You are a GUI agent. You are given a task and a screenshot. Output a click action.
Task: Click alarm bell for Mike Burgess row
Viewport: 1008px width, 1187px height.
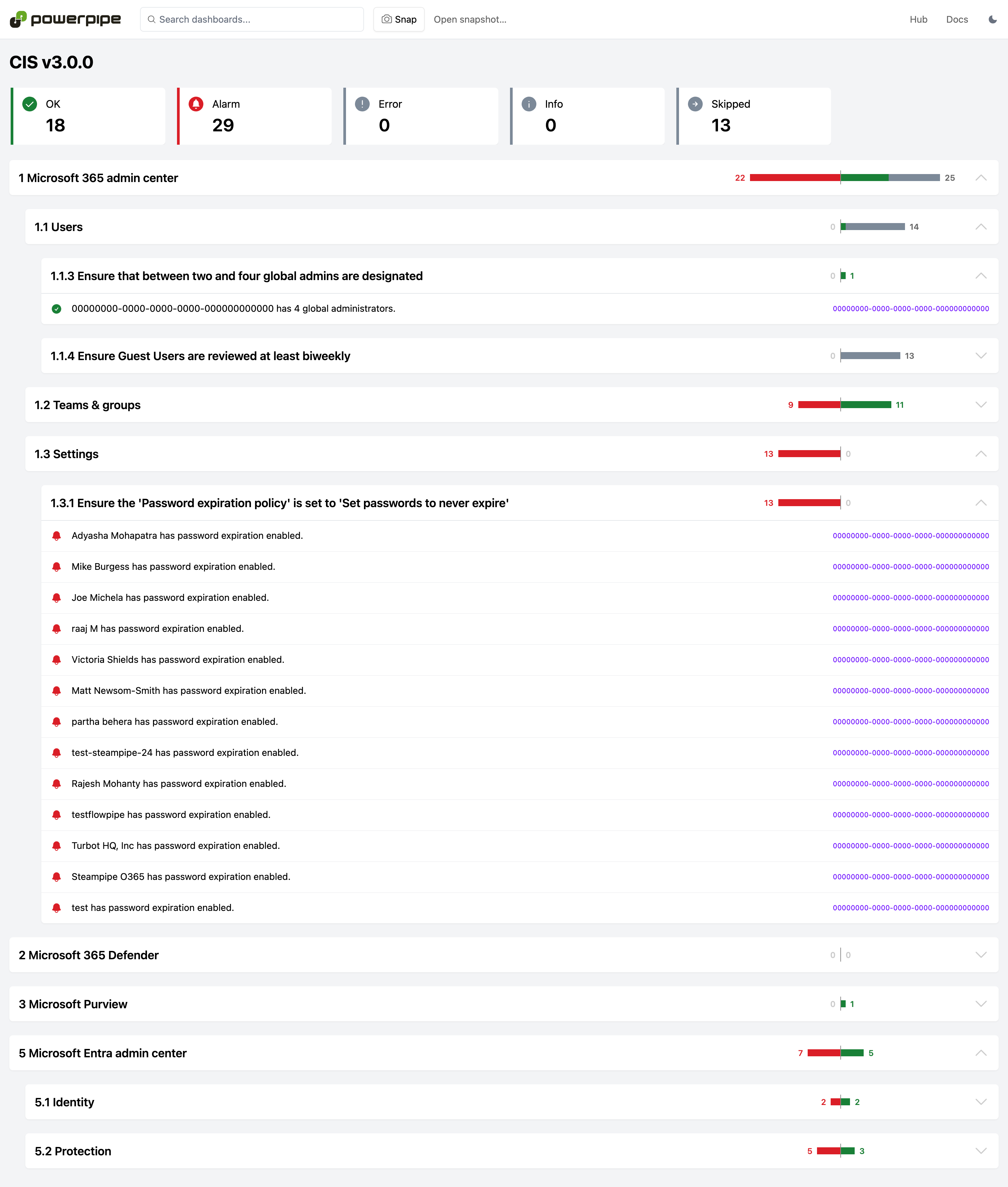click(57, 567)
